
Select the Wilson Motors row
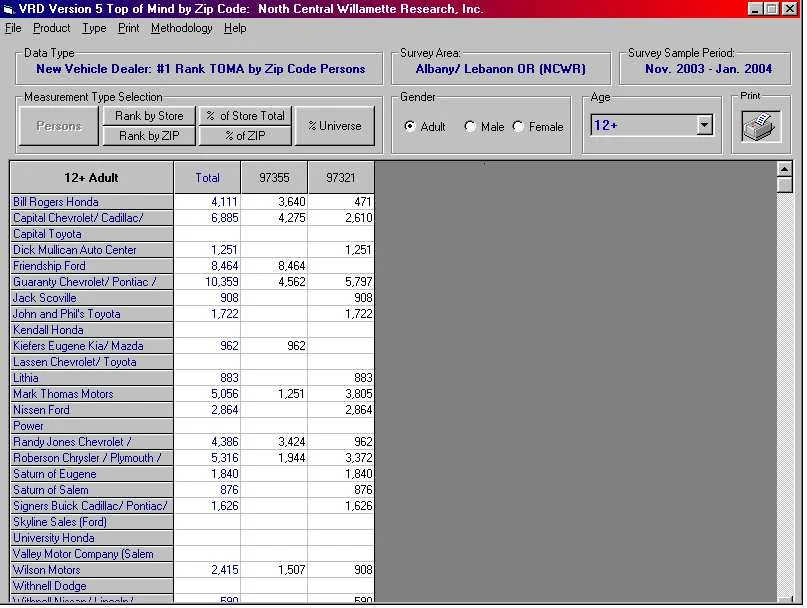tap(92, 569)
